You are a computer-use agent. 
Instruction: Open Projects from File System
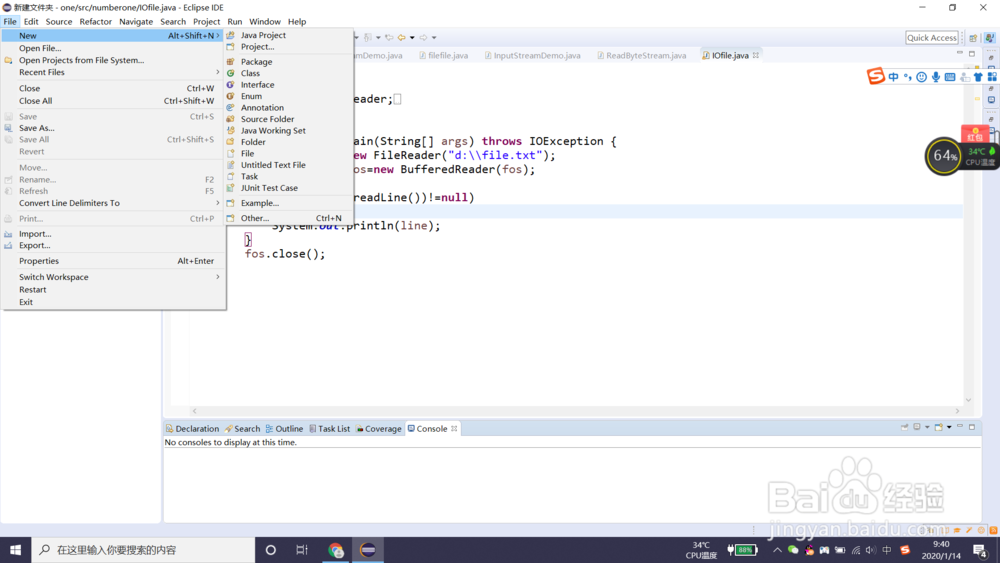[114, 60]
